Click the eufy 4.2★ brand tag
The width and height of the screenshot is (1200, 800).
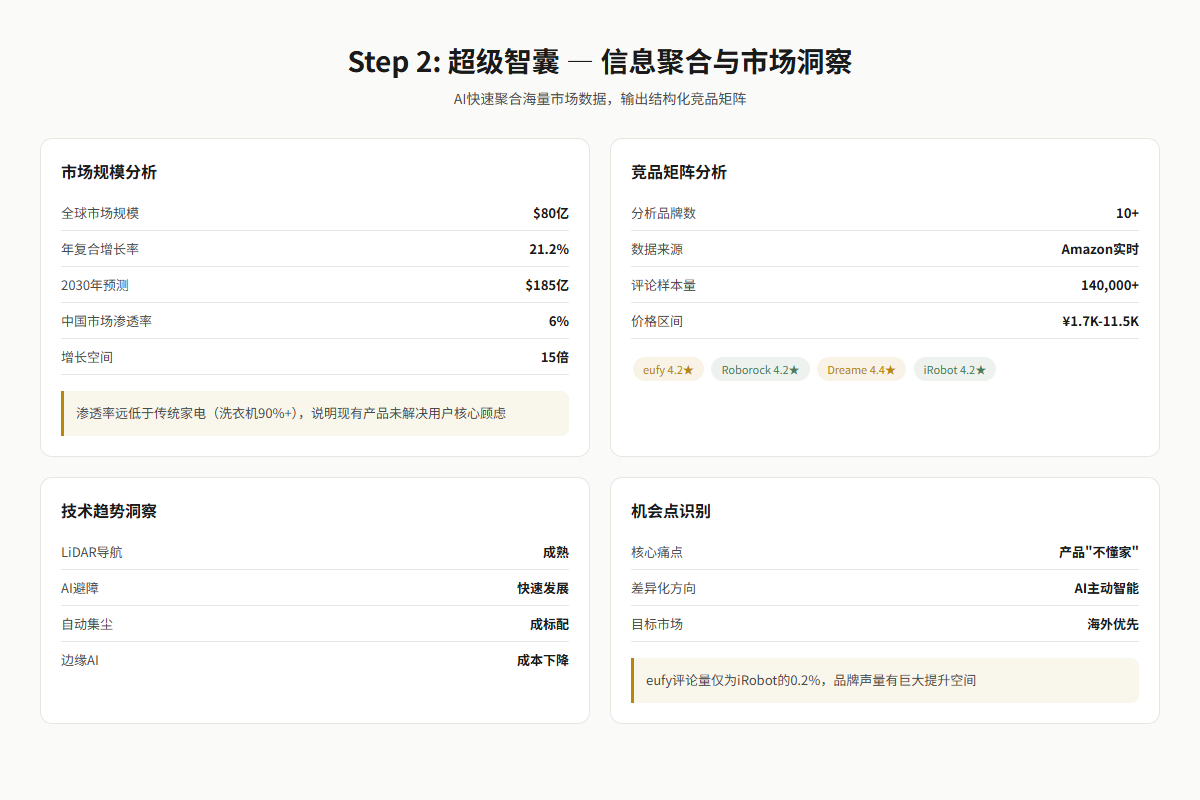click(668, 370)
